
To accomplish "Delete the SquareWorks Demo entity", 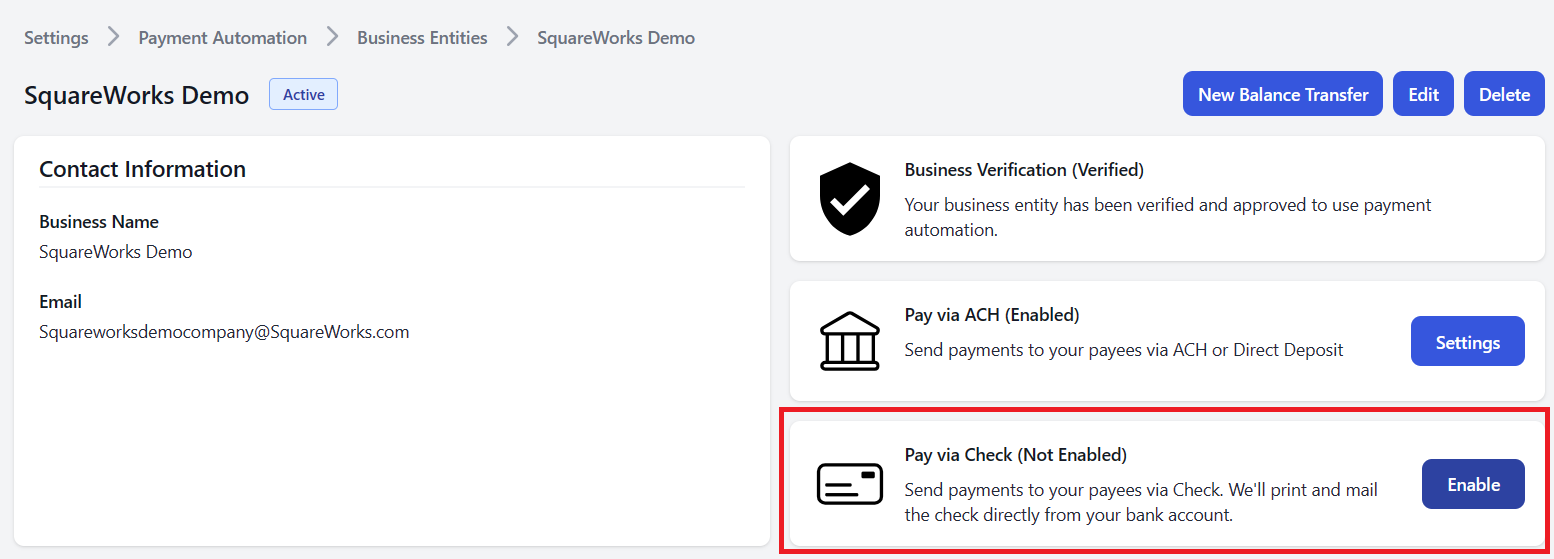I will 1504,94.
